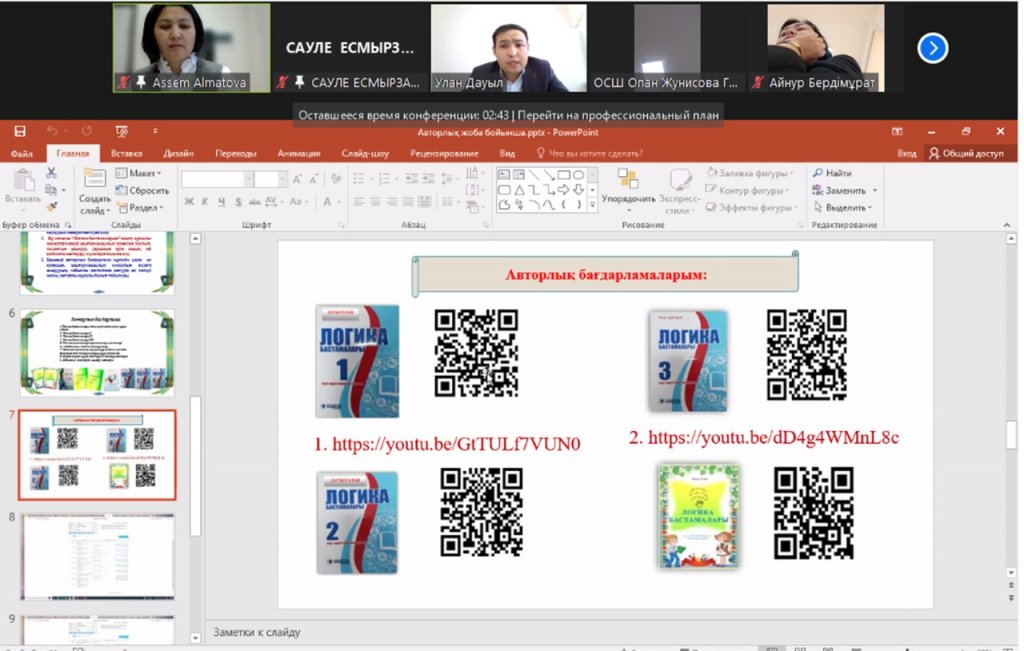The height and width of the screenshot is (651, 1024).
Task: Justify the text
Action: pyautogui.click(x=408, y=202)
